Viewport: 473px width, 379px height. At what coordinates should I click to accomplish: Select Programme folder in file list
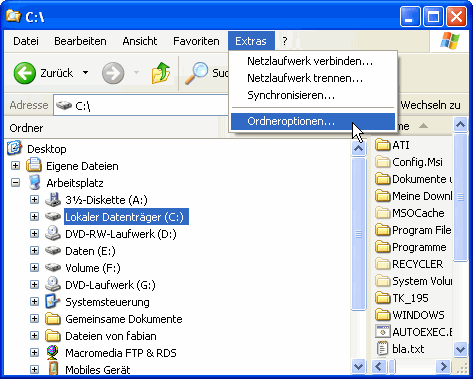point(419,247)
